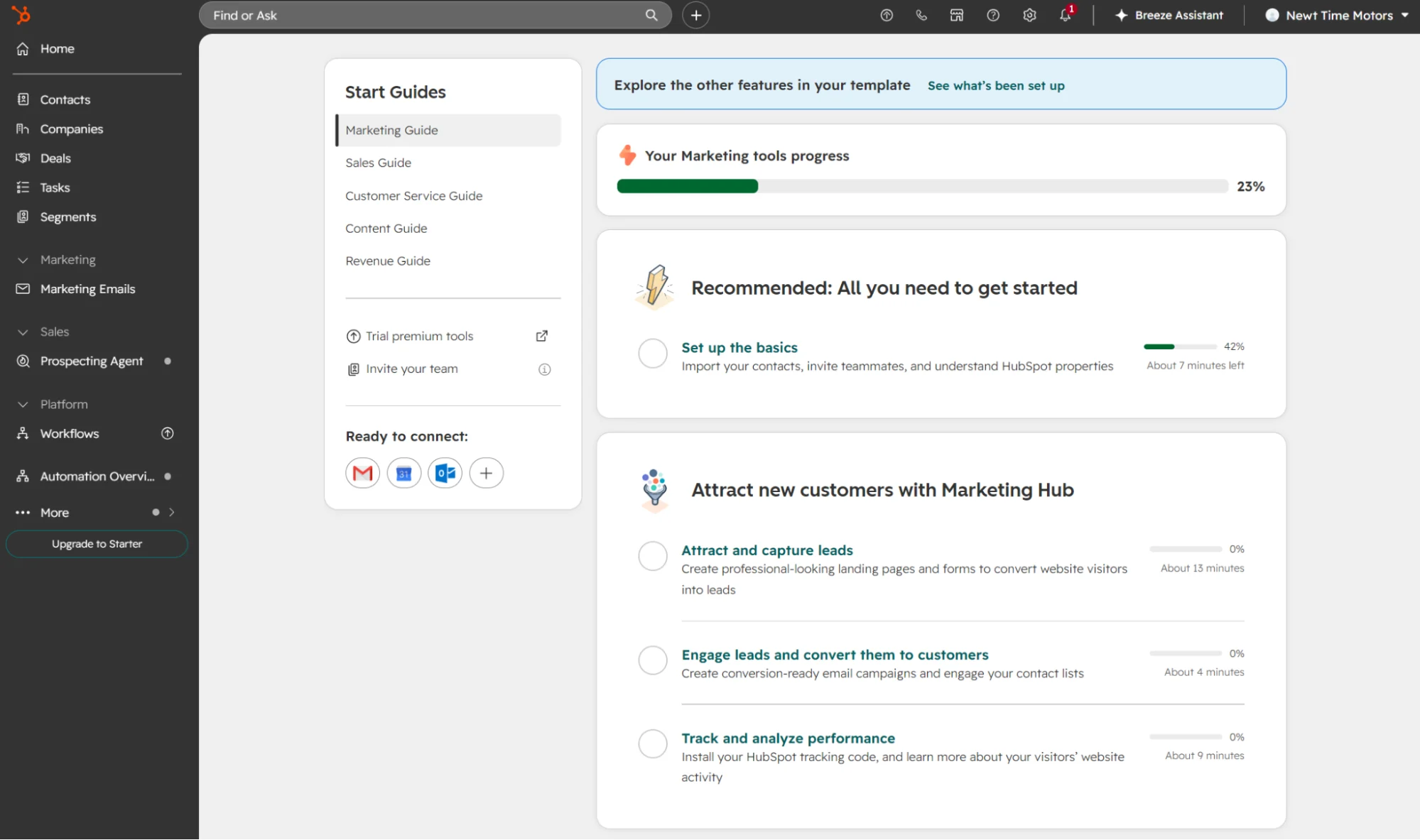The image size is (1420, 840).
Task: Open Track and analyze performance link
Action: (788, 738)
